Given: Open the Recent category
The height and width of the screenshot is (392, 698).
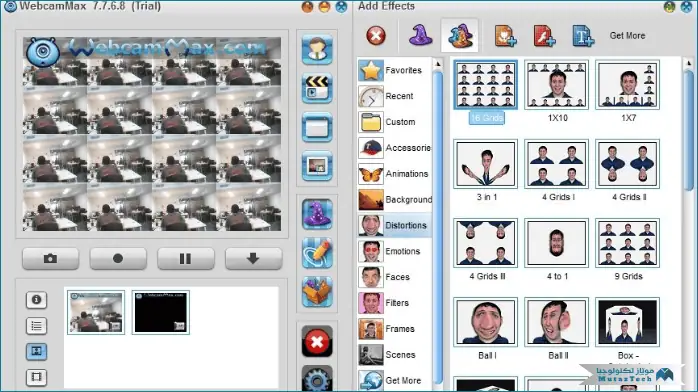Looking at the screenshot, I should [x=394, y=96].
